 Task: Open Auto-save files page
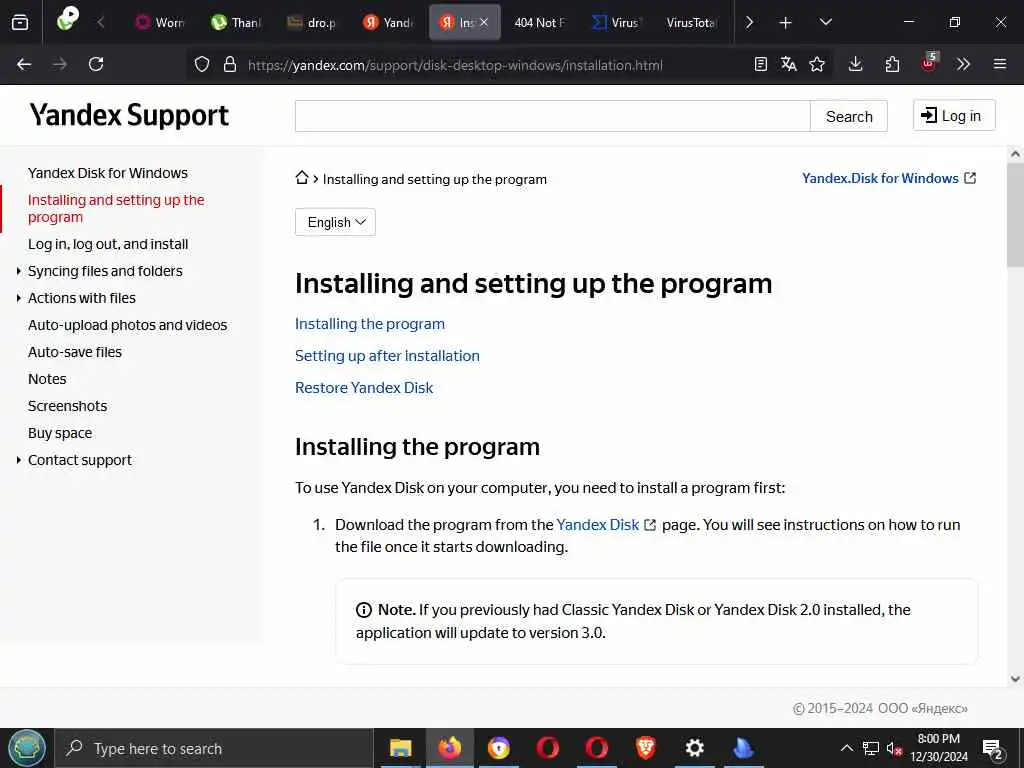pyautogui.click(x=74, y=352)
